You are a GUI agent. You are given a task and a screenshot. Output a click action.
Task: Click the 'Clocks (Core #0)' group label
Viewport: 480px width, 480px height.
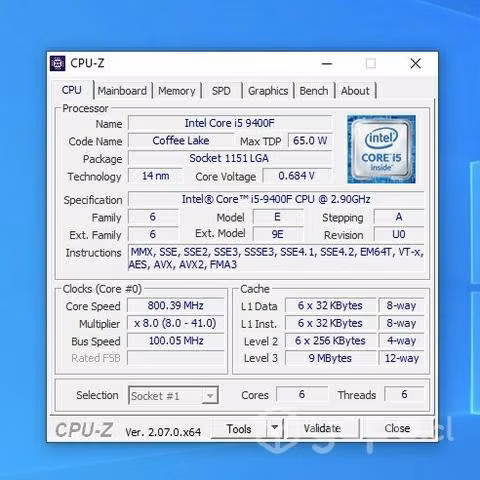pyautogui.click(x=102, y=289)
